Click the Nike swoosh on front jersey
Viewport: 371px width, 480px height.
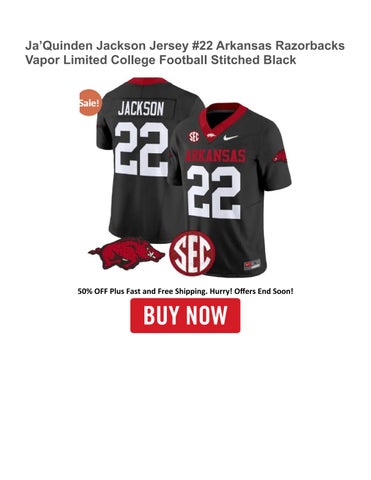pyautogui.click(x=231, y=137)
